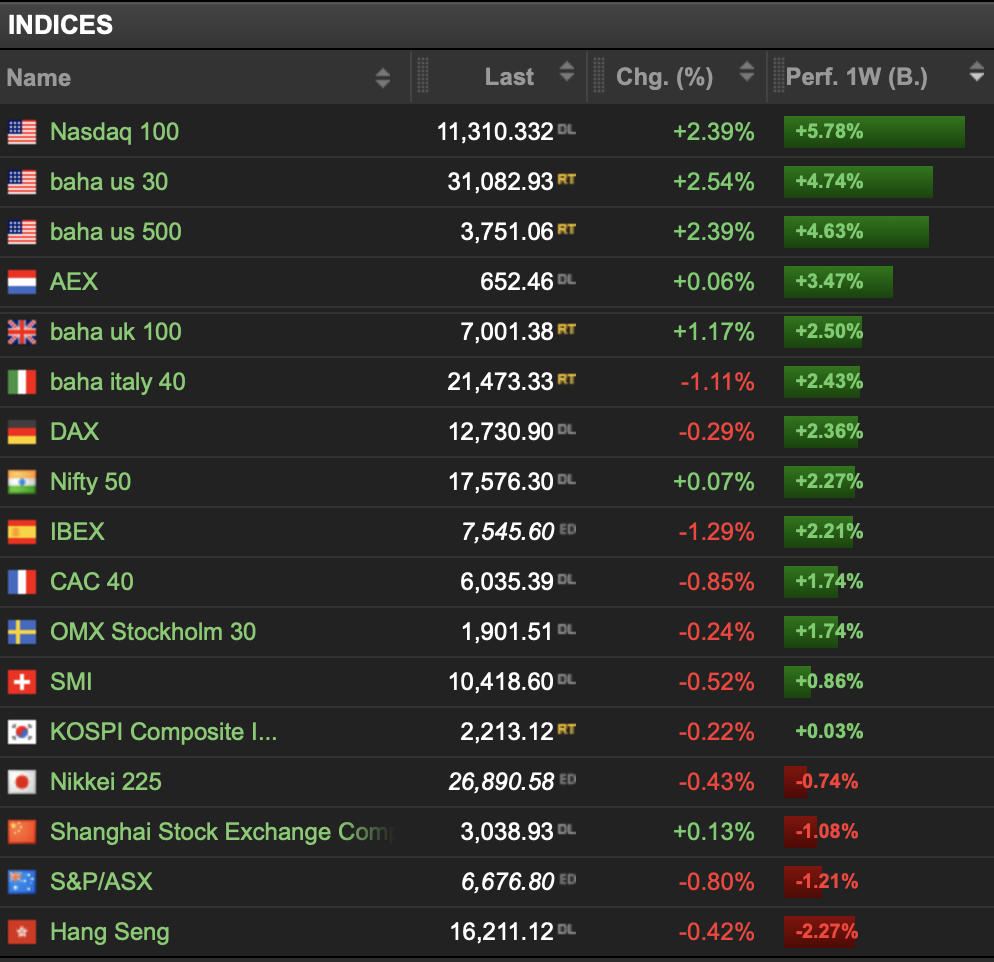Click the US flag beside baha us 500
The image size is (994, 962).
(22, 232)
